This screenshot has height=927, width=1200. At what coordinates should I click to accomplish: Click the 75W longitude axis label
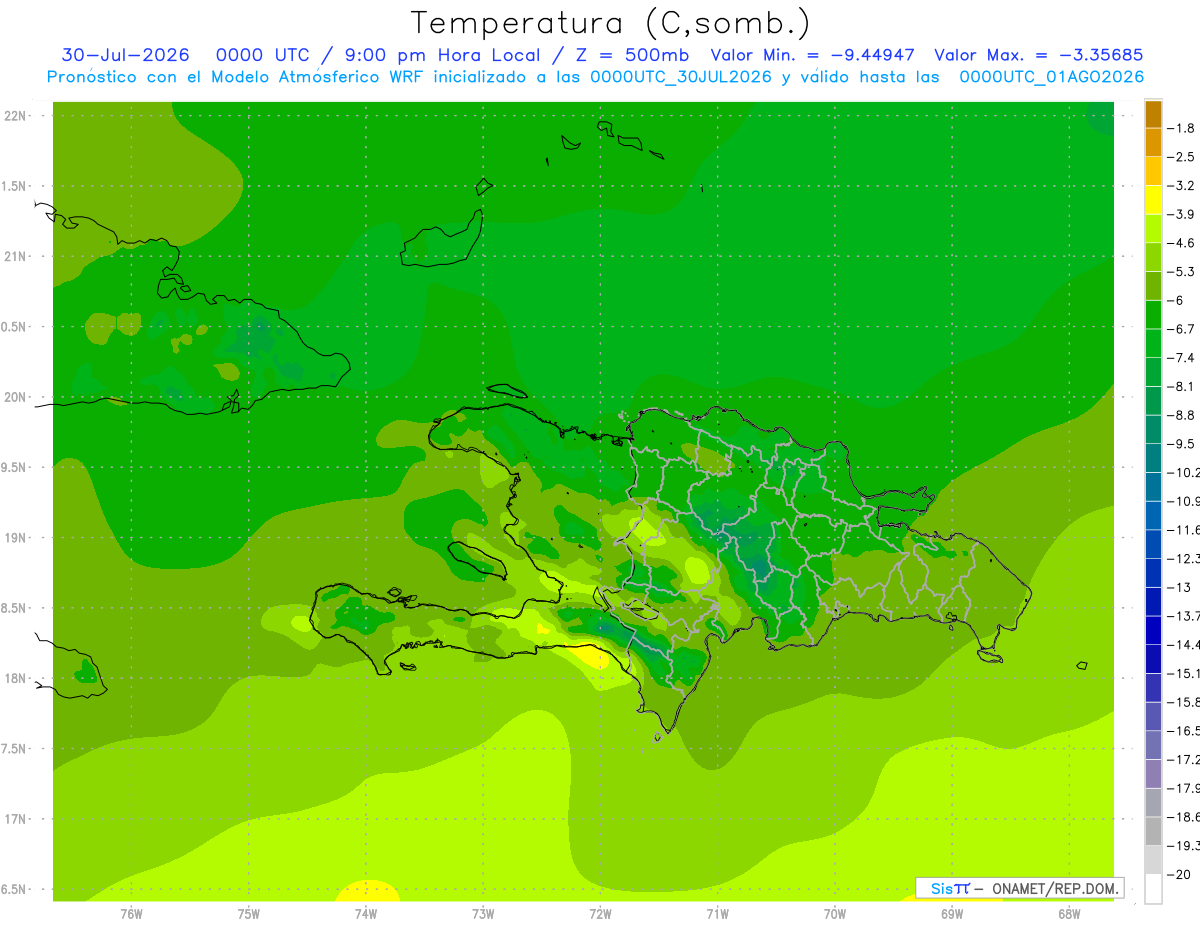[x=249, y=914]
